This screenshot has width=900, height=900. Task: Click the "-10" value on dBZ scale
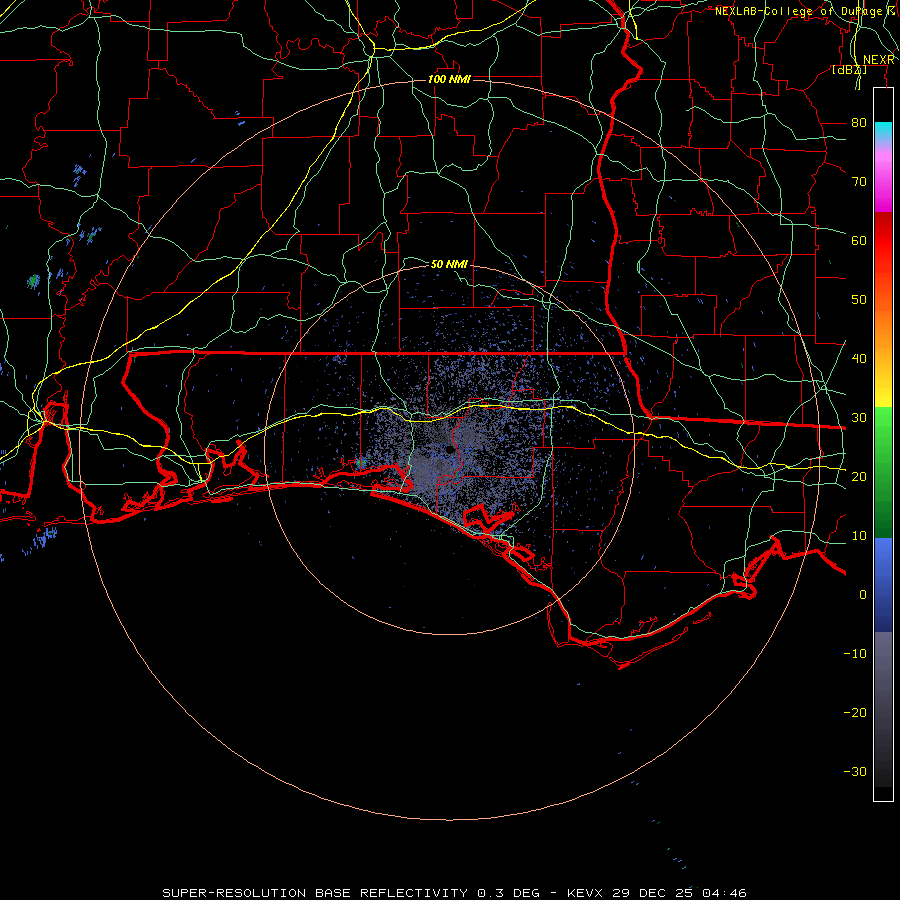pyautogui.click(x=855, y=653)
